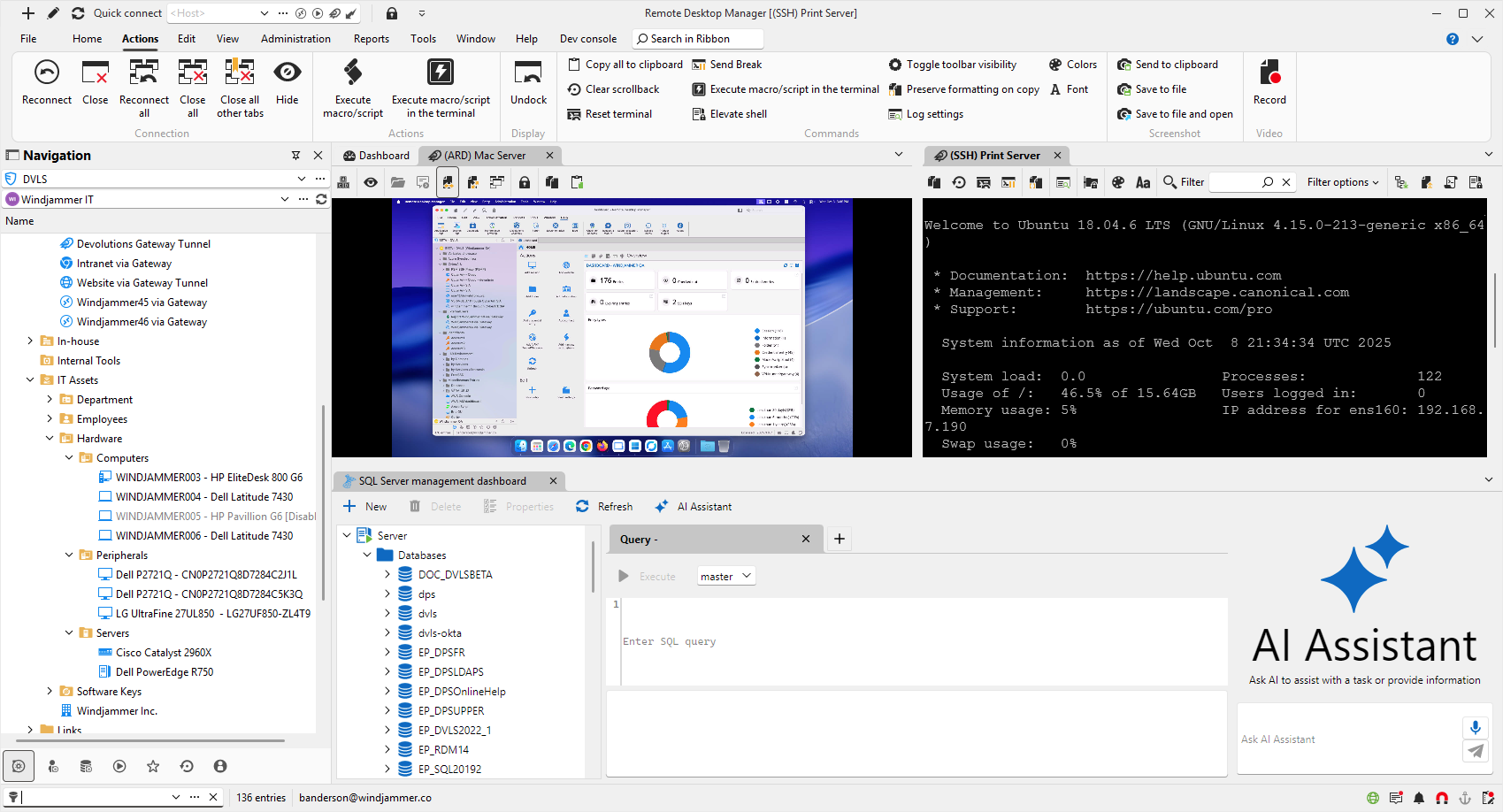Click Refresh in the SQL Server dashboard
This screenshot has width=1503, height=812.
(x=605, y=507)
